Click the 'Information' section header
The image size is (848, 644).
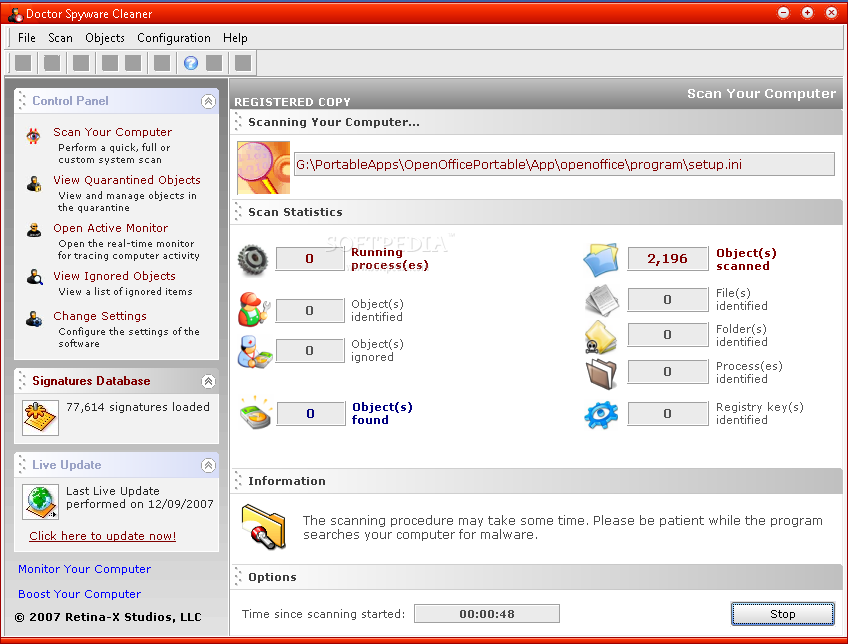pos(287,481)
